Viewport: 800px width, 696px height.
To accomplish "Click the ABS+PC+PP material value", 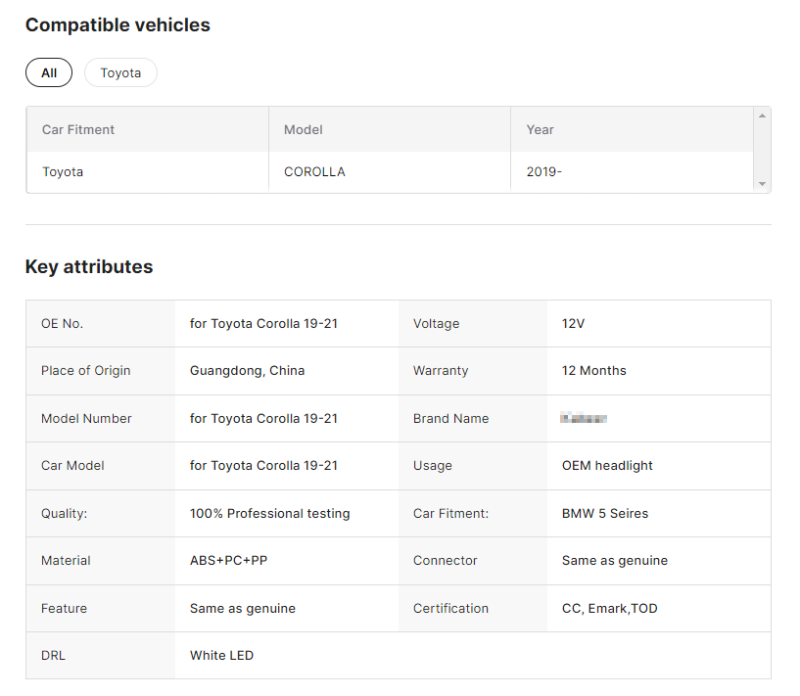I will coord(229,561).
